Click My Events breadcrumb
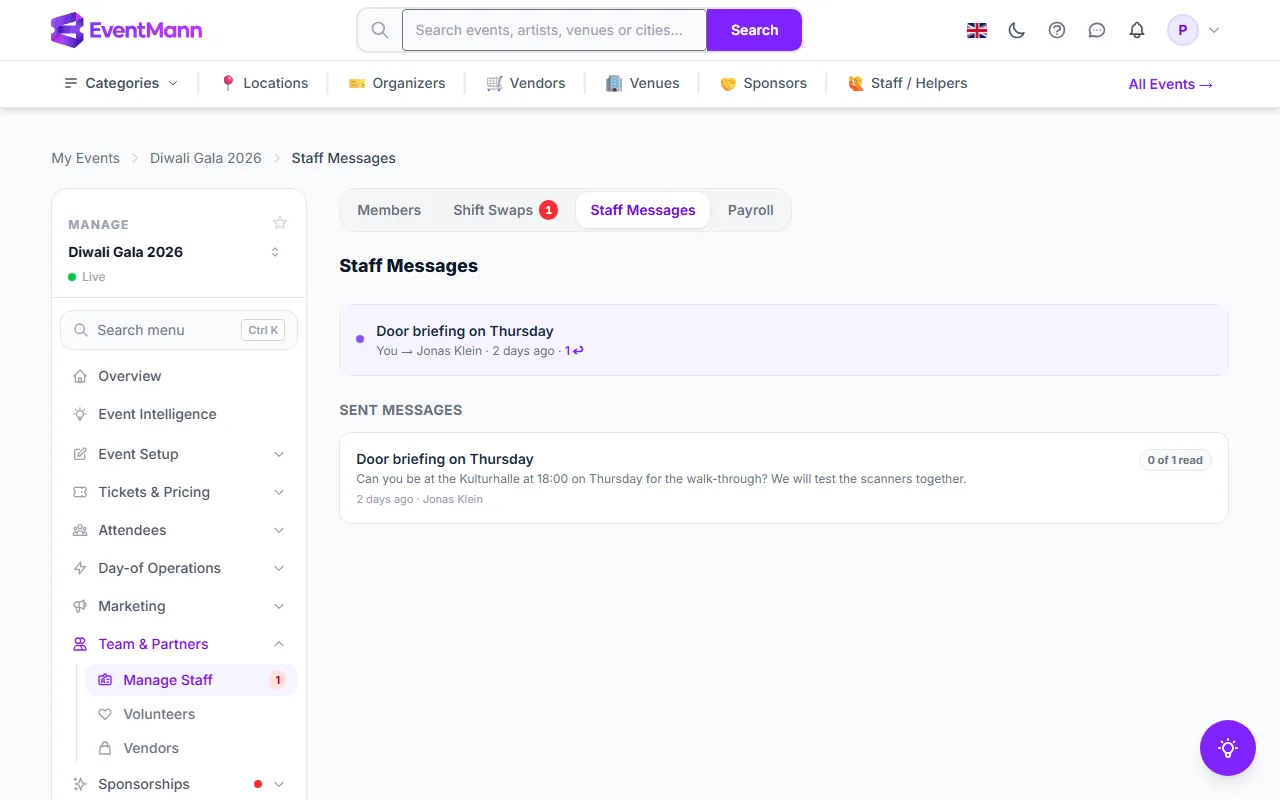The image size is (1280, 800). (x=86, y=158)
